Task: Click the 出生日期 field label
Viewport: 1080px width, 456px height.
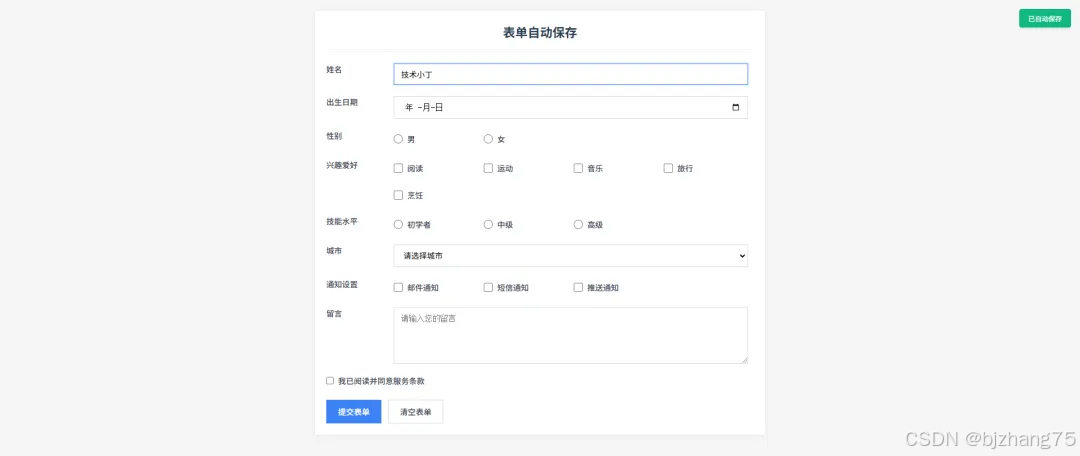Action: (342, 103)
